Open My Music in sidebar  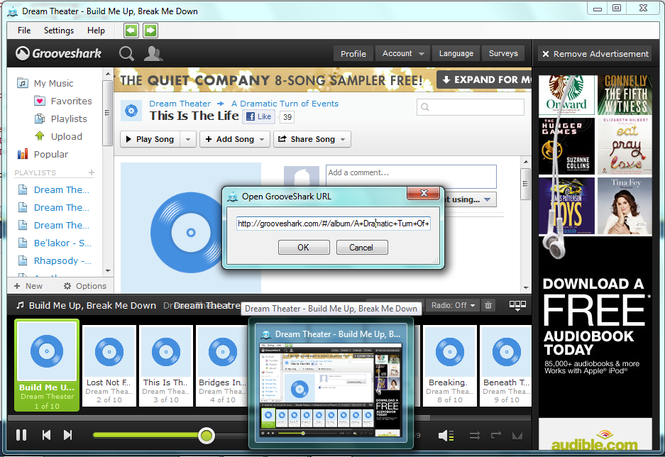coord(45,83)
